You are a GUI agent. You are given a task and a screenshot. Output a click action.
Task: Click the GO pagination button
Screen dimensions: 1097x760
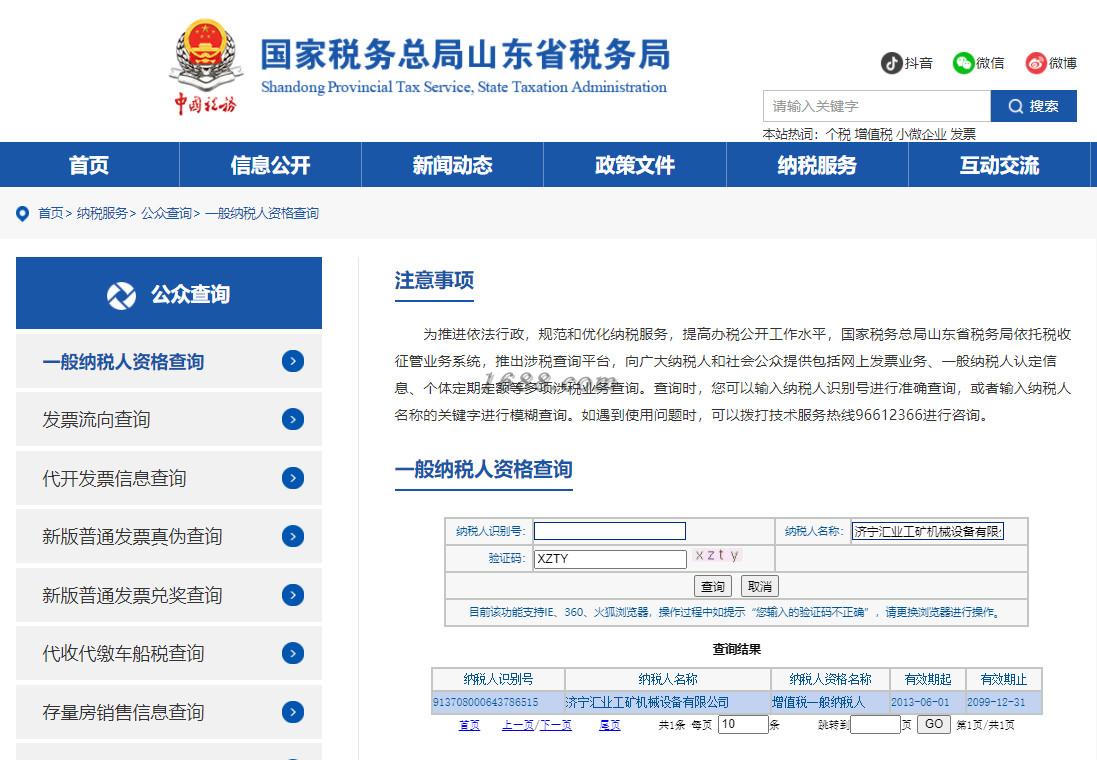point(934,724)
